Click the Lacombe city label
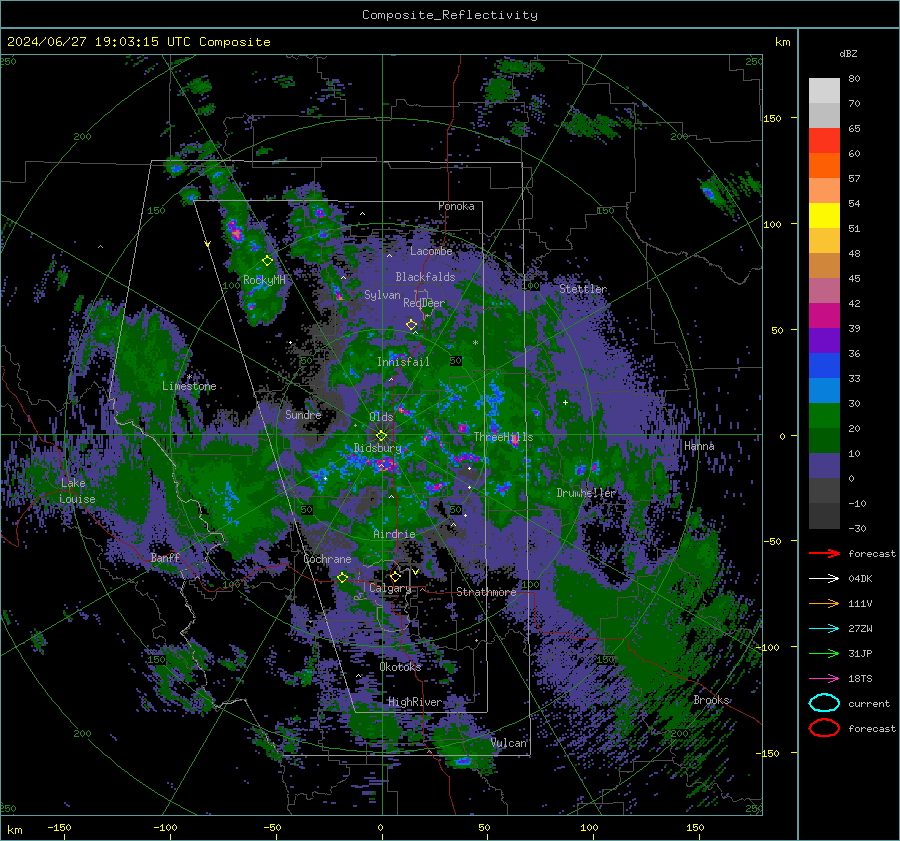The image size is (900, 841). pyautogui.click(x=431, y=251)
